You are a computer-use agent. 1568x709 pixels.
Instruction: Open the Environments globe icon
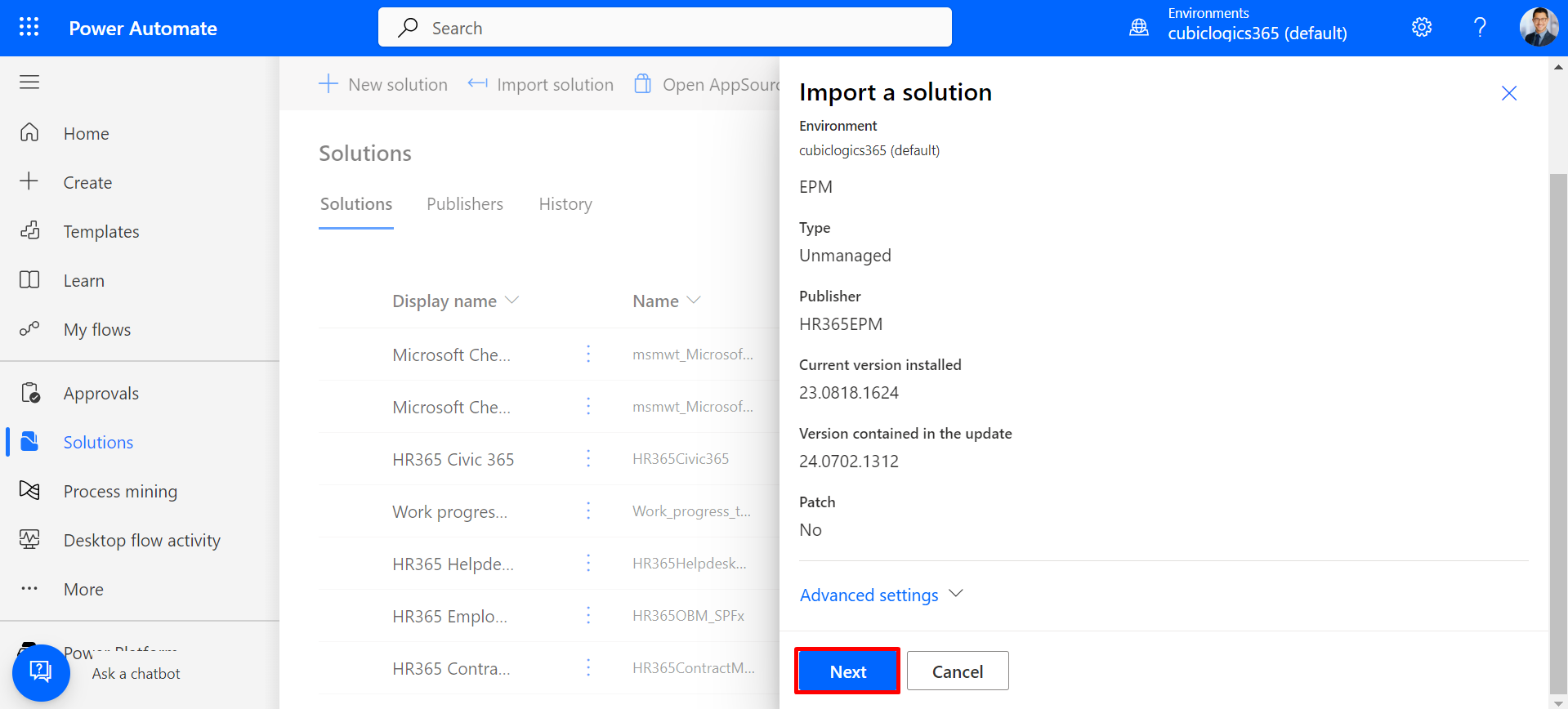(x=1138, y=28)
